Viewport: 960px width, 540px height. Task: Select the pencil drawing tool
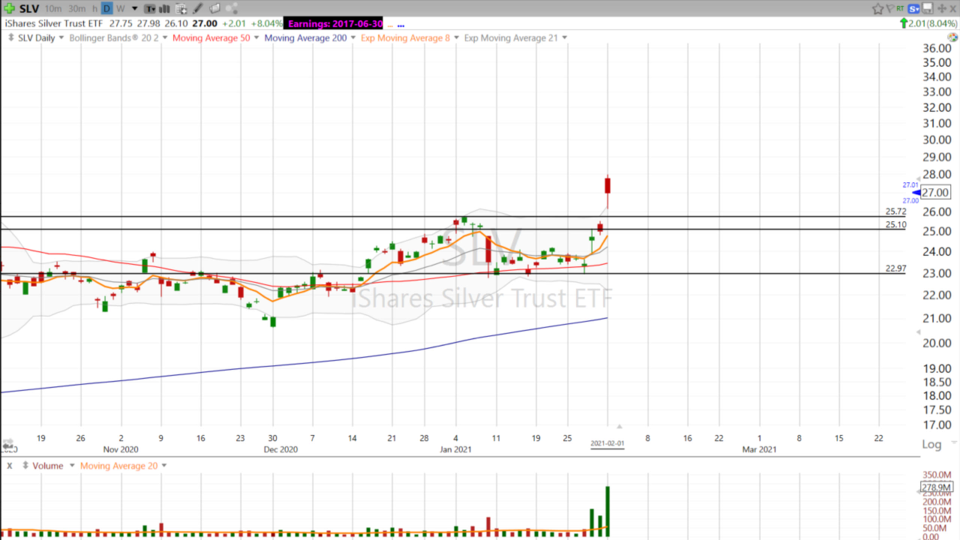(198, 9)
